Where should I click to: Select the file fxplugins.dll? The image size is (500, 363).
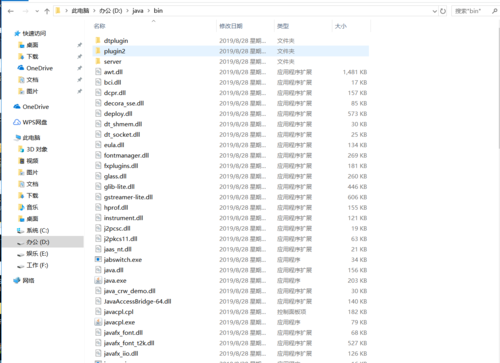click(121, 166)
